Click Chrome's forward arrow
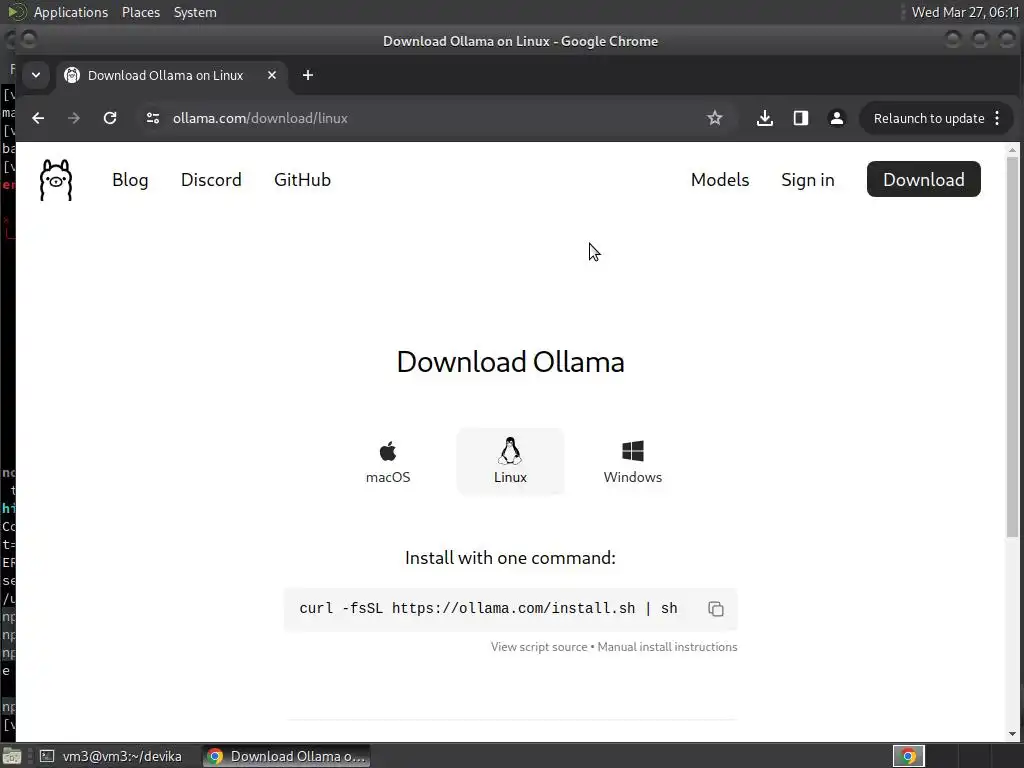 (74, 118)
